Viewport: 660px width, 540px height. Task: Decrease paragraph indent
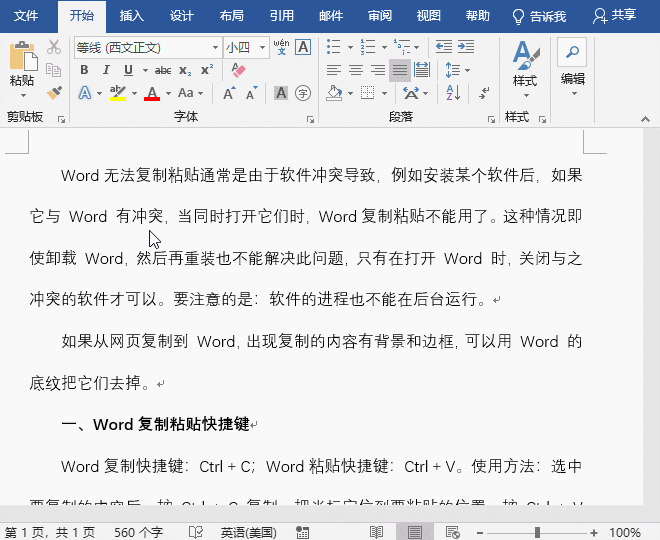click(444, 47)
